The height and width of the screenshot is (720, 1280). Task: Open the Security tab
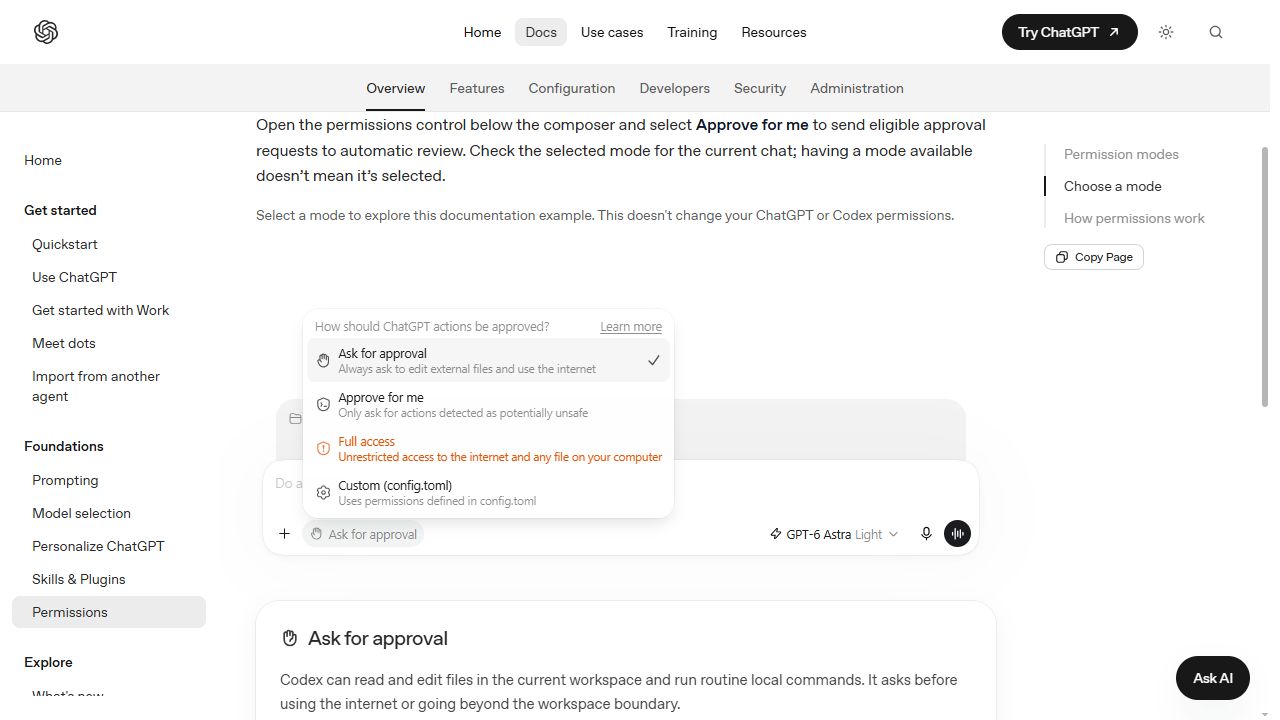760,88
